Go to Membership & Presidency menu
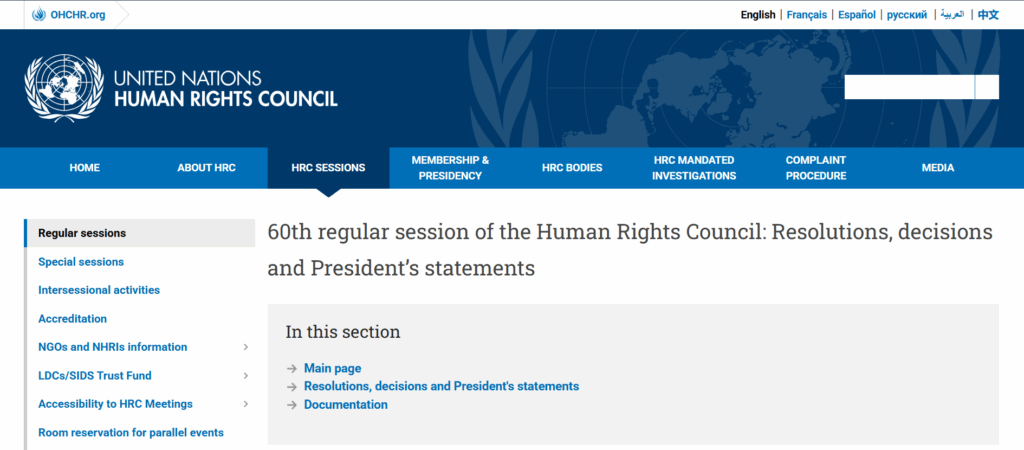 pos(450,168)
